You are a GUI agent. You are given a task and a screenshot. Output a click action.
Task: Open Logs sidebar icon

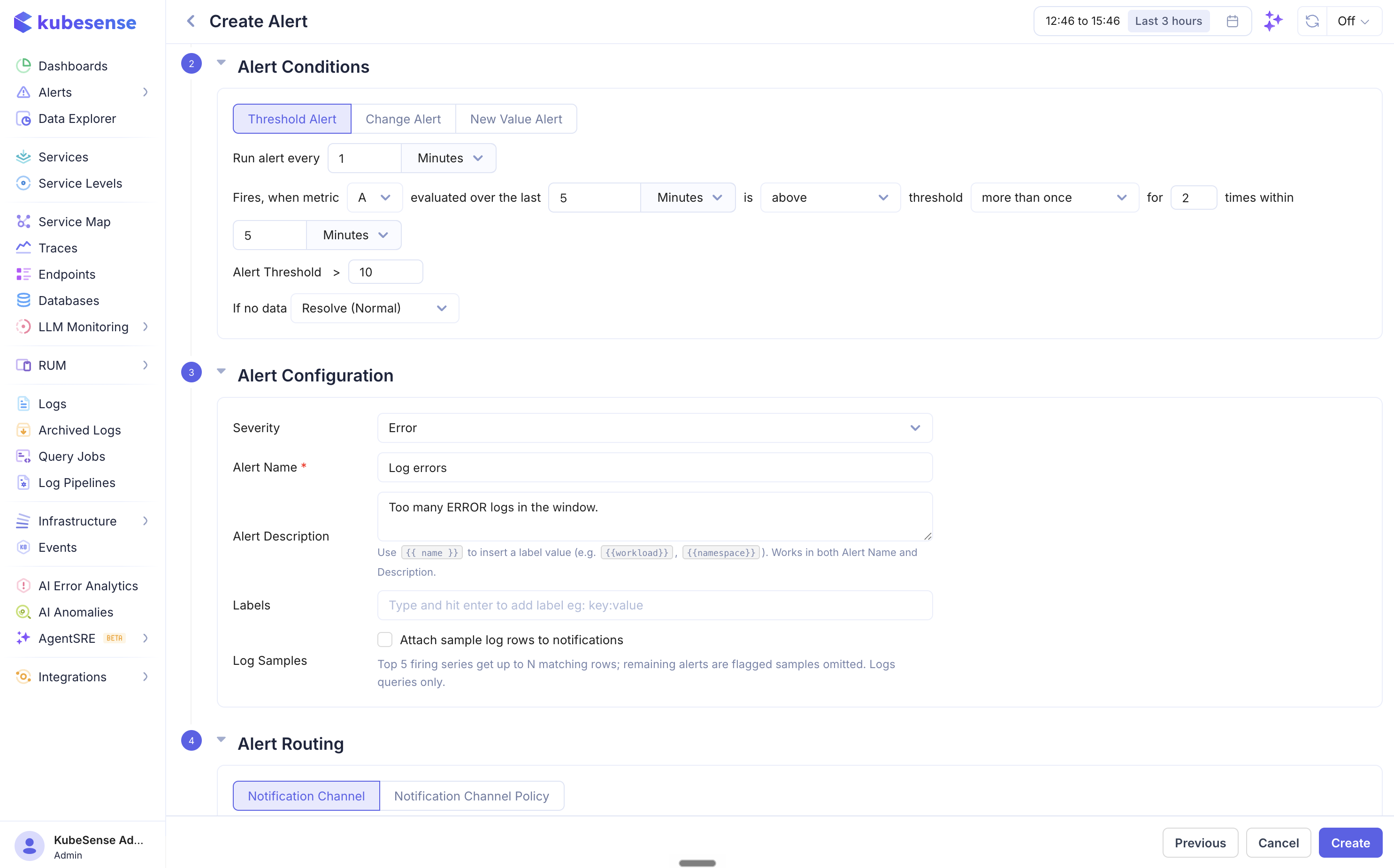[x=23, y=404]
